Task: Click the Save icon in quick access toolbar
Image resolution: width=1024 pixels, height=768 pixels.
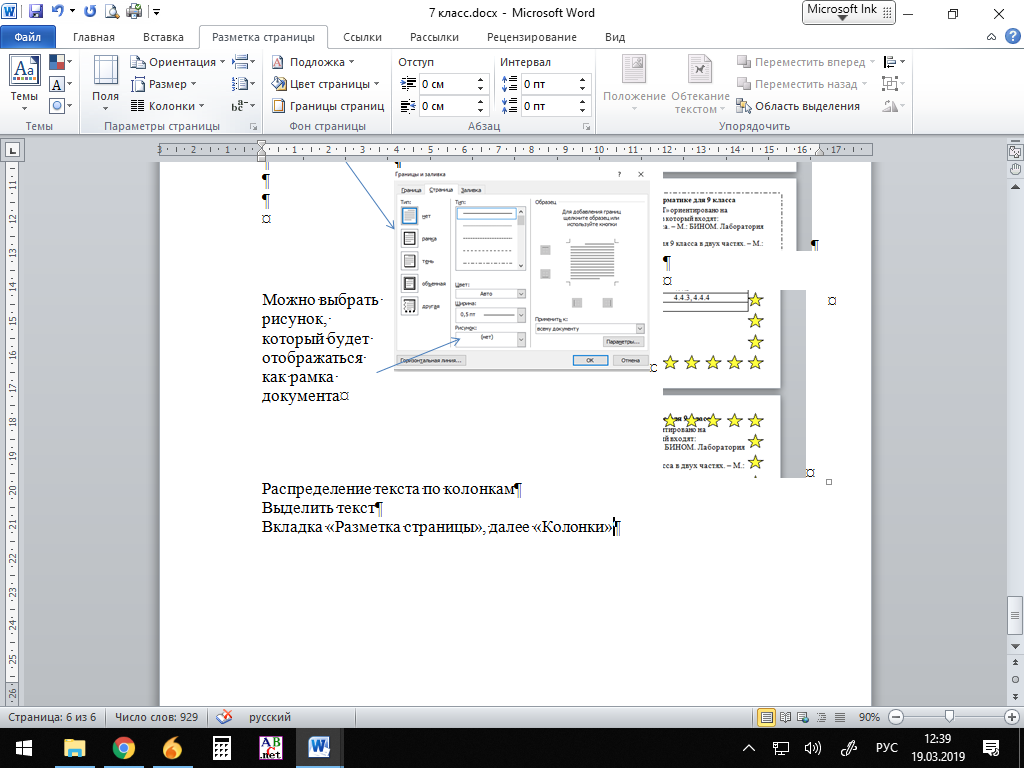Action: pyautogui.click(x=36, y=13)
